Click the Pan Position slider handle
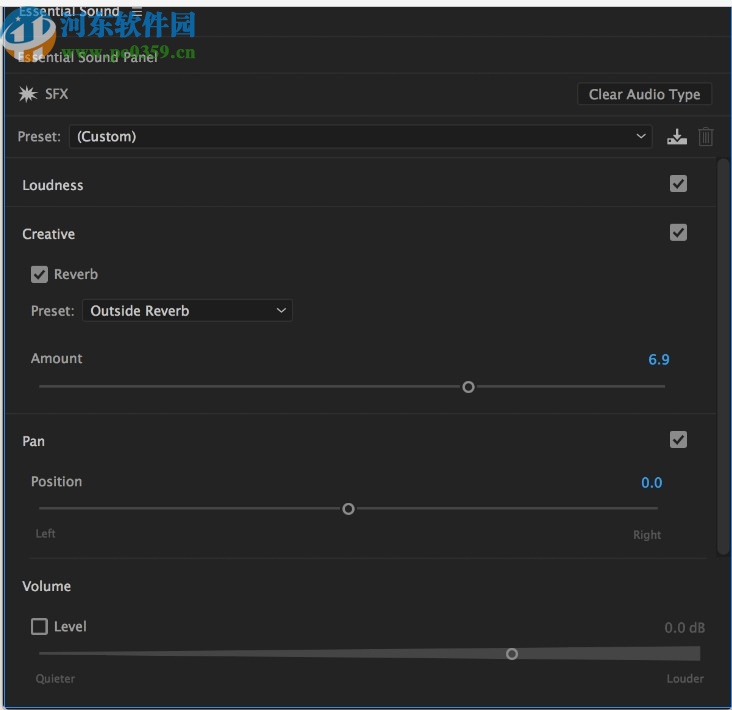 tap(348, 509)
